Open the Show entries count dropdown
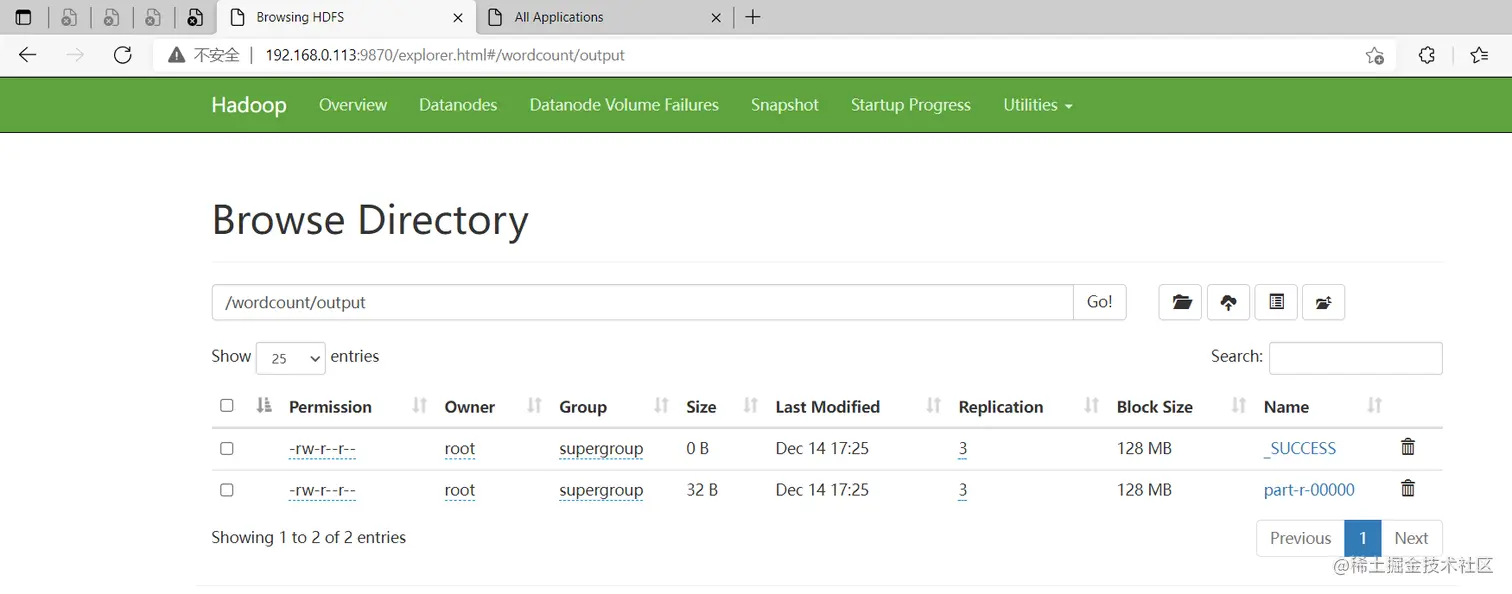This screenshot has width=1512, height=594. click(x=291, y=358)
